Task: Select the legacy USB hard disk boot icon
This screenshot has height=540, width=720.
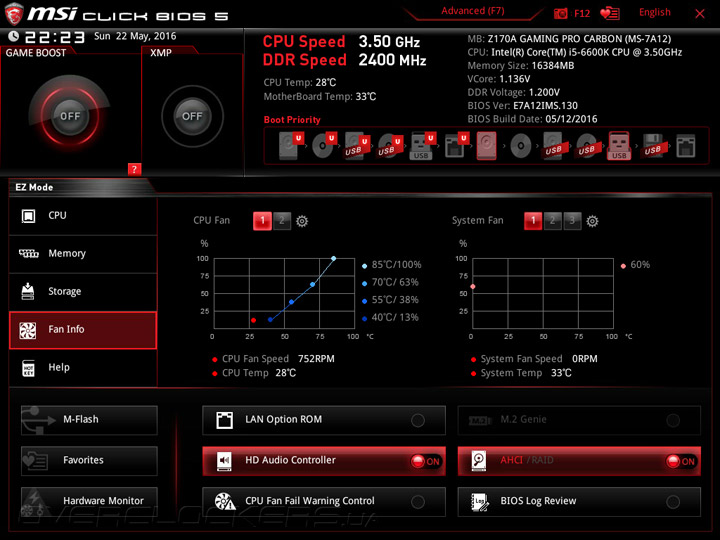Action: [x=554, y=146]
